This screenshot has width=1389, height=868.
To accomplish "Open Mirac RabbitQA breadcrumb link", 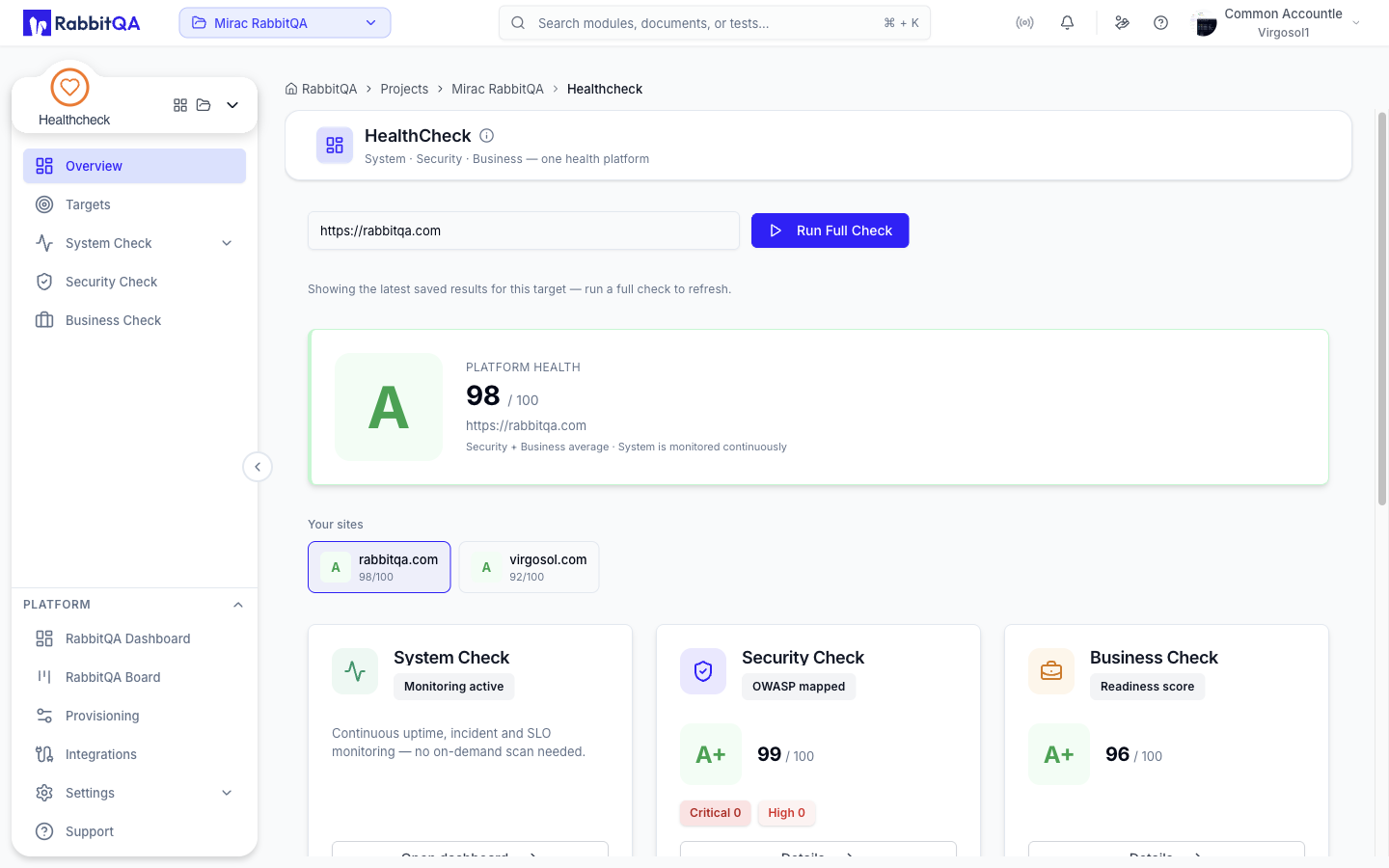I will [x=498, y=89].
